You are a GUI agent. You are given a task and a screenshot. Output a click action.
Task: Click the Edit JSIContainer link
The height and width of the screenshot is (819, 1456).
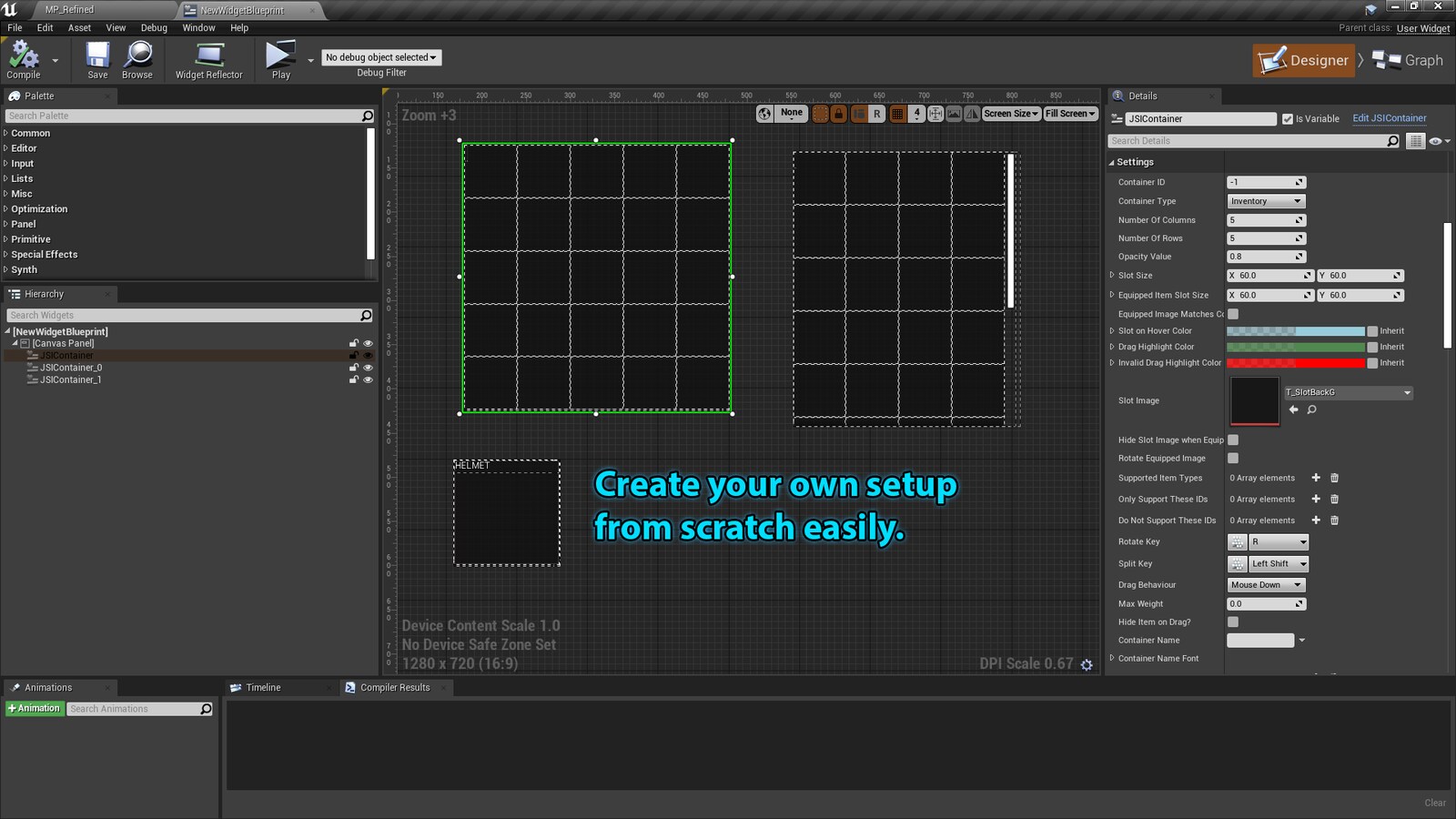(x=1391, y=118)
